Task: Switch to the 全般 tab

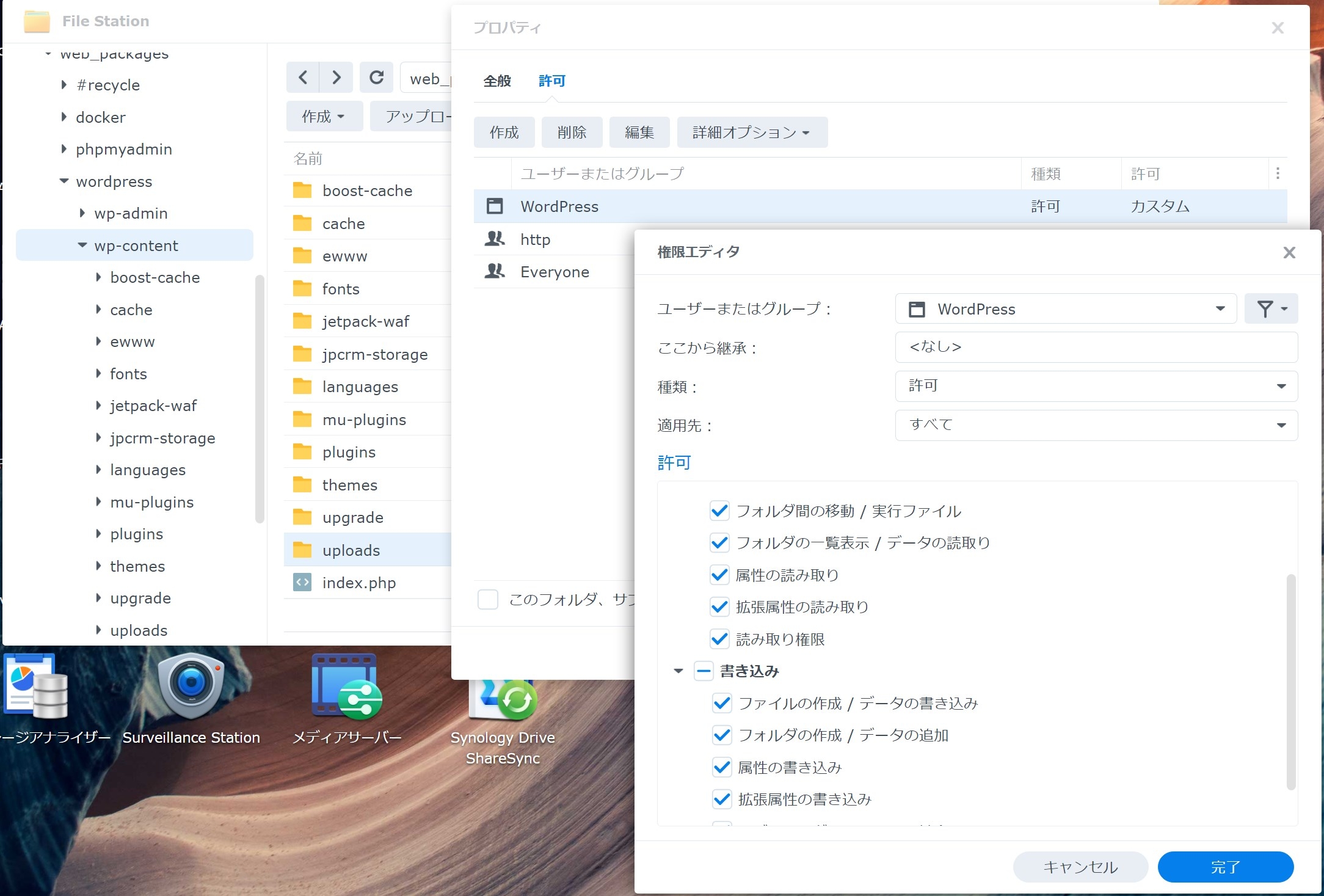Action: 497,81
